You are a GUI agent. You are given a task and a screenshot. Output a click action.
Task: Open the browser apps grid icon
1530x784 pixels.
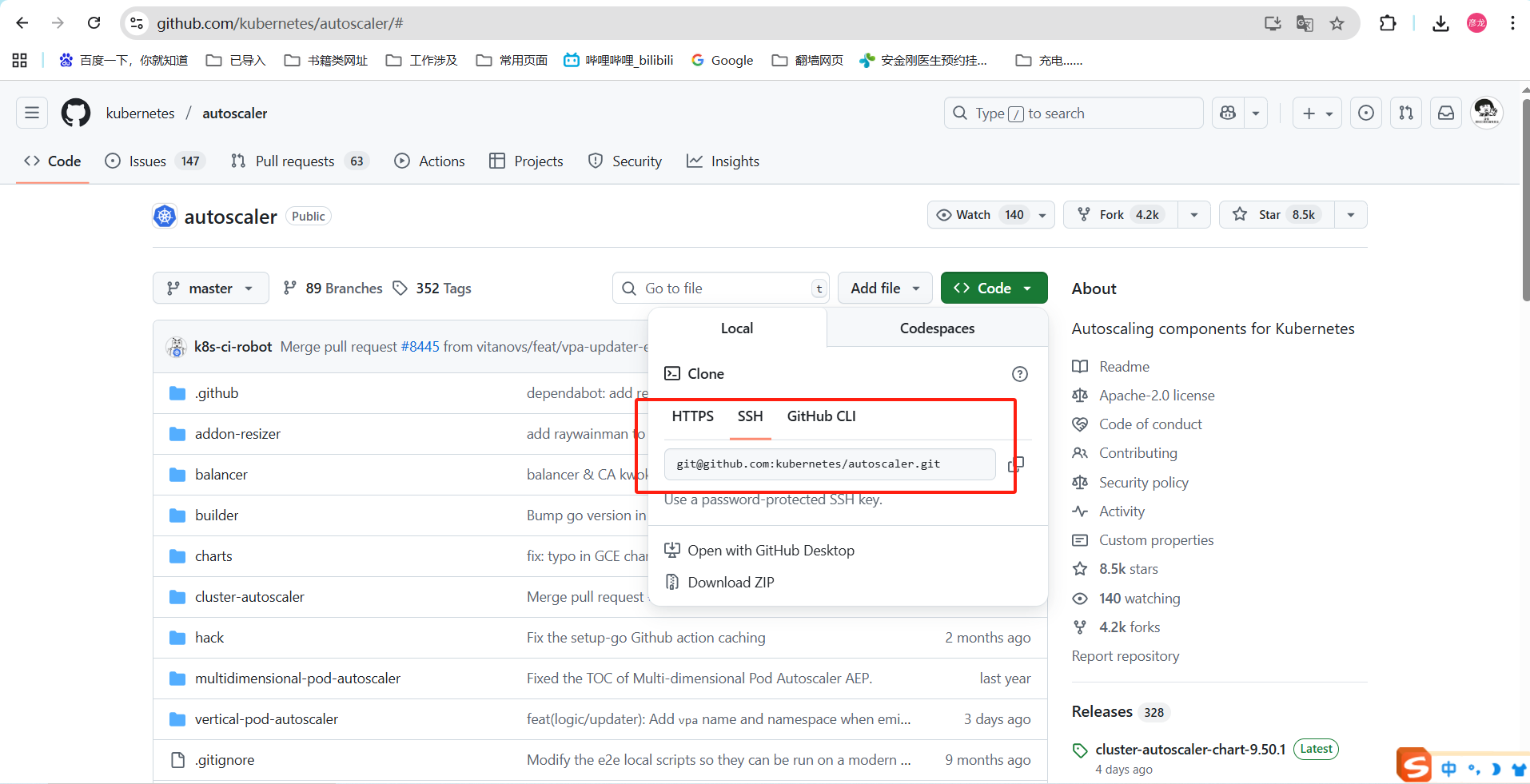(20, 60)
